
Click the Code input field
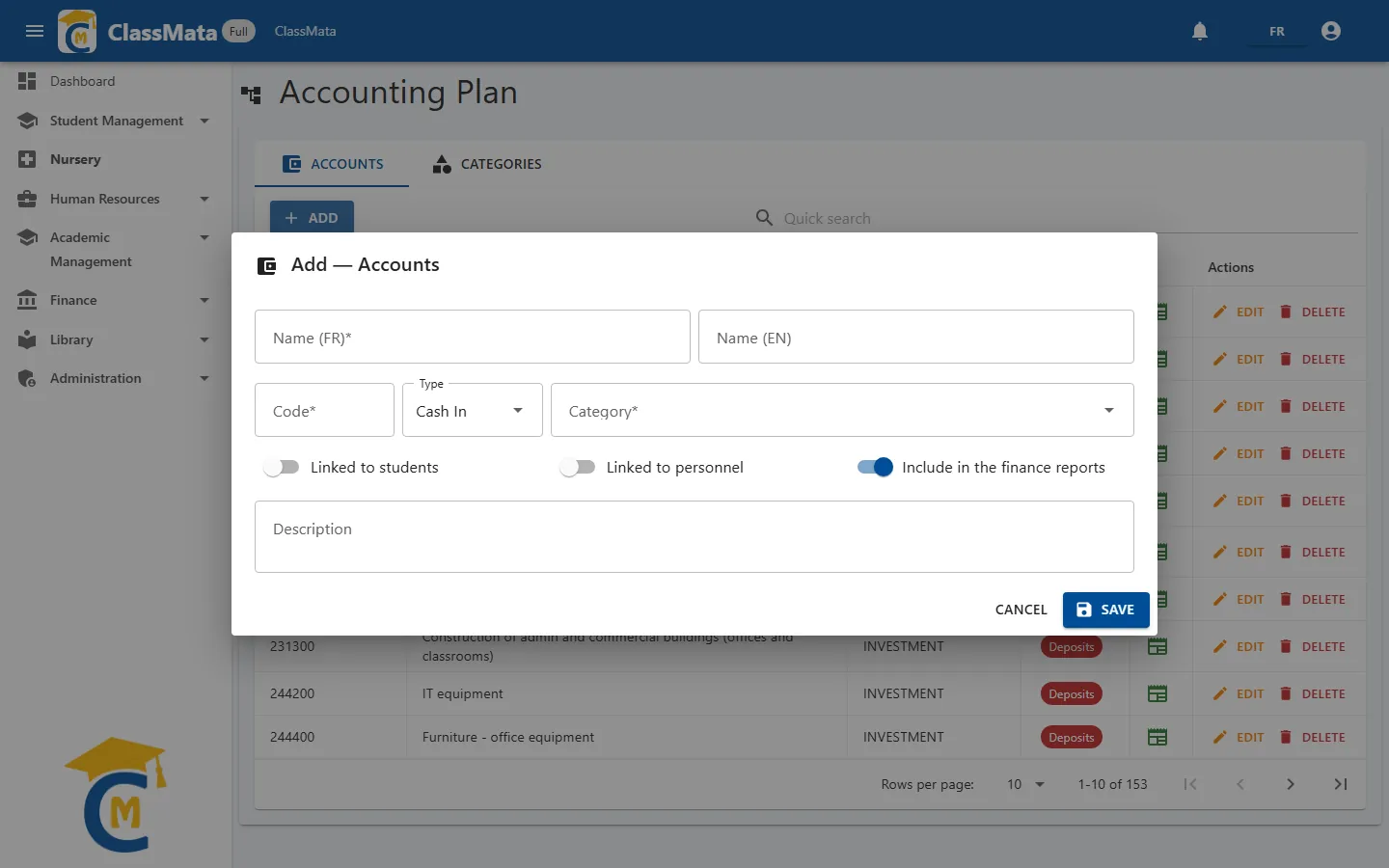(x=324, y=410)
